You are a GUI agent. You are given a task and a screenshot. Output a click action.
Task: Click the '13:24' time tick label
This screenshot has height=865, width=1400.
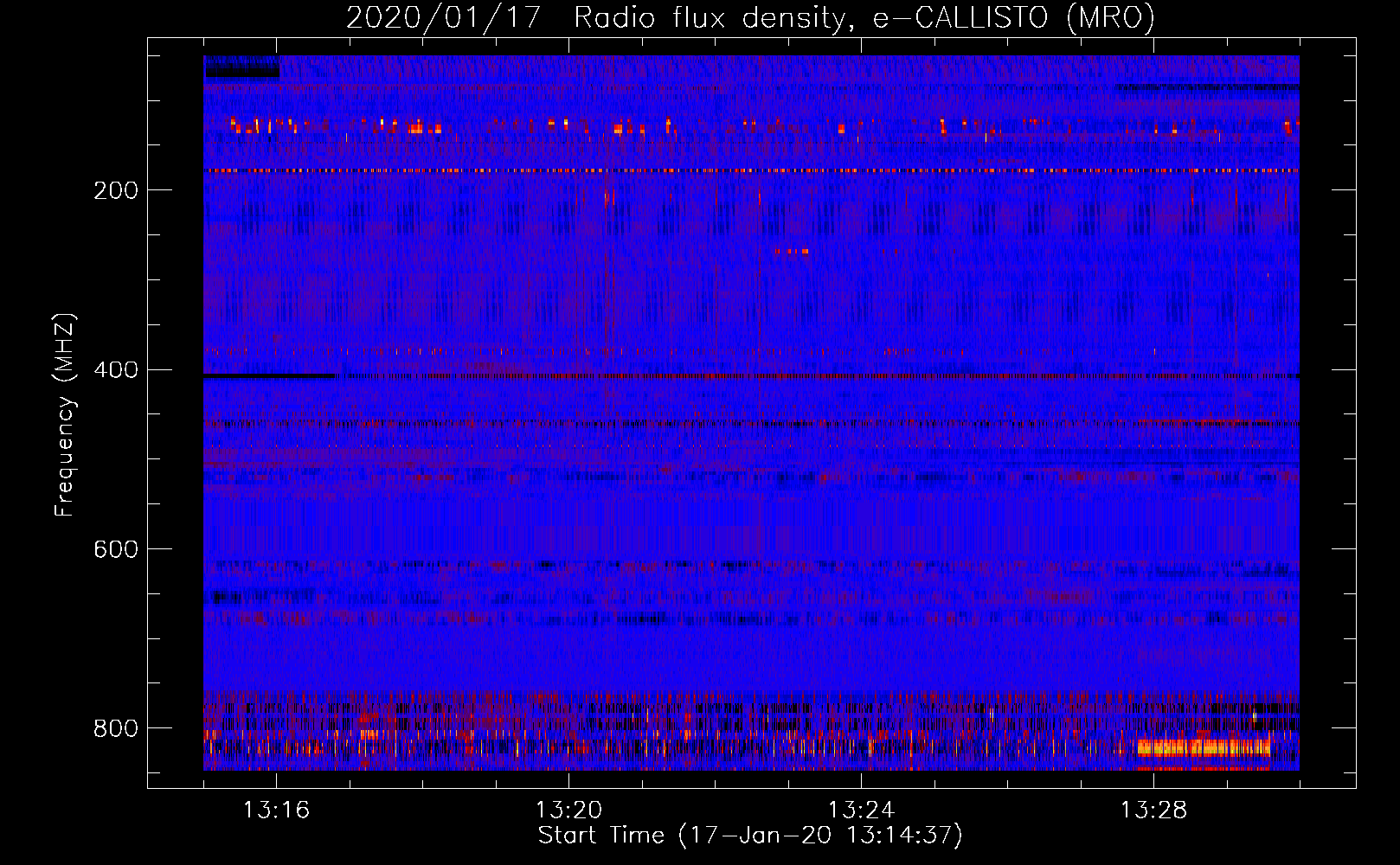point(861,811)
